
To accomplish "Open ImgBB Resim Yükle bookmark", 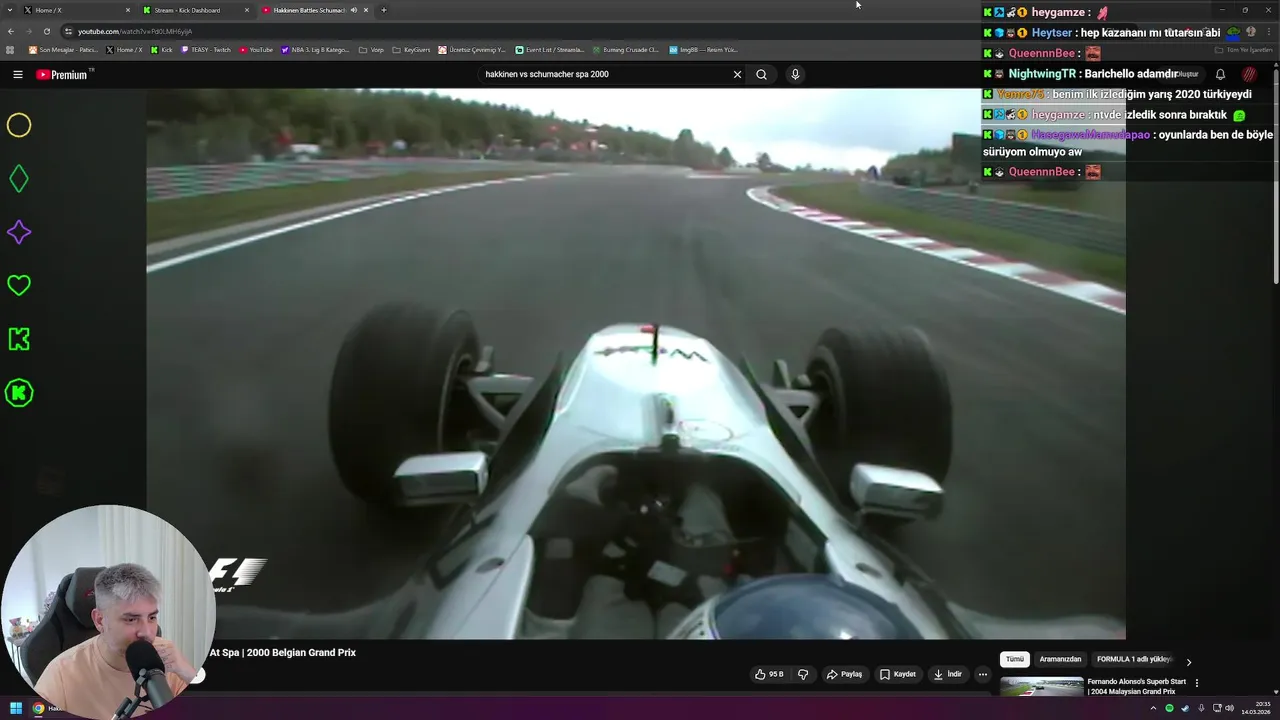I will [703, 49].
